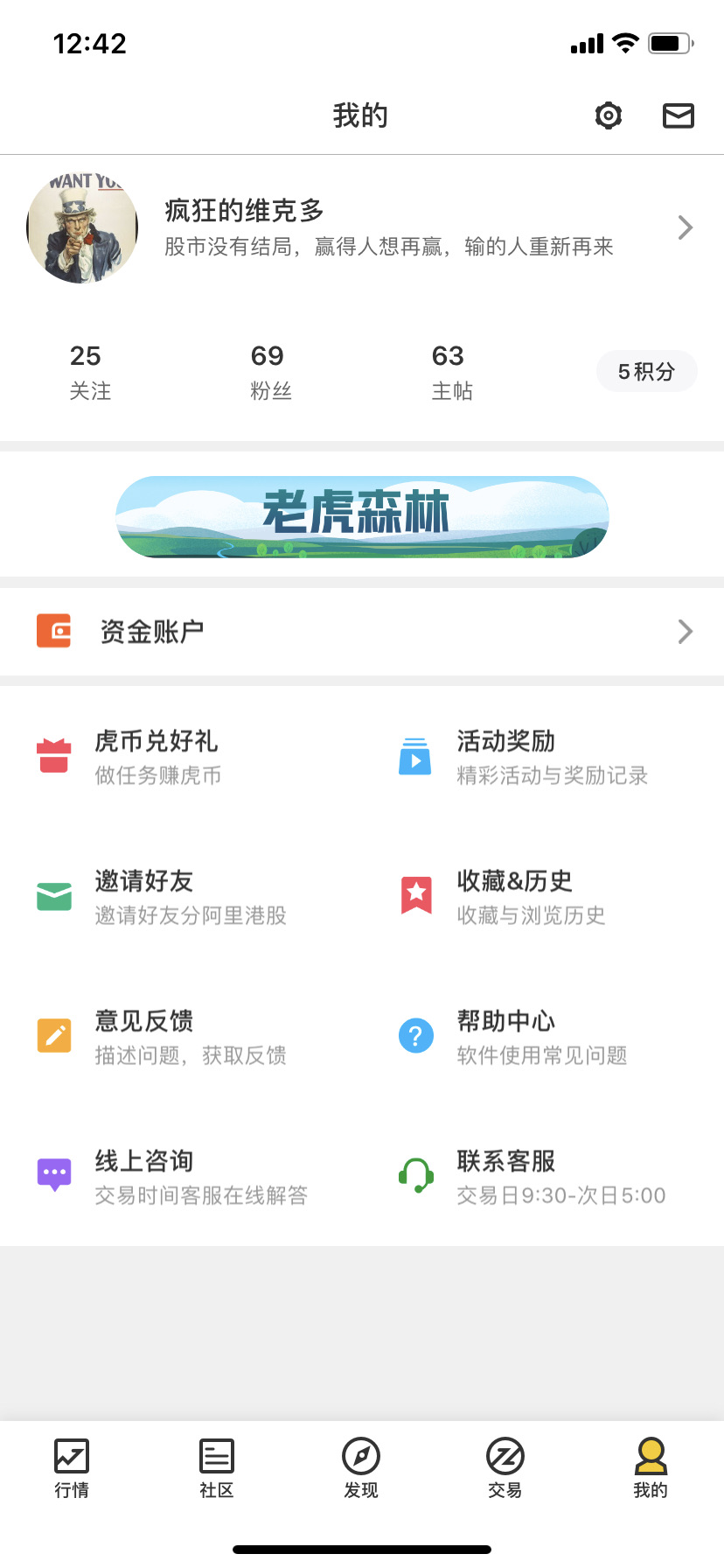Open settings via the gear icon
The height and width of the screenshot is (1568, 724).
tap(608, 115)
